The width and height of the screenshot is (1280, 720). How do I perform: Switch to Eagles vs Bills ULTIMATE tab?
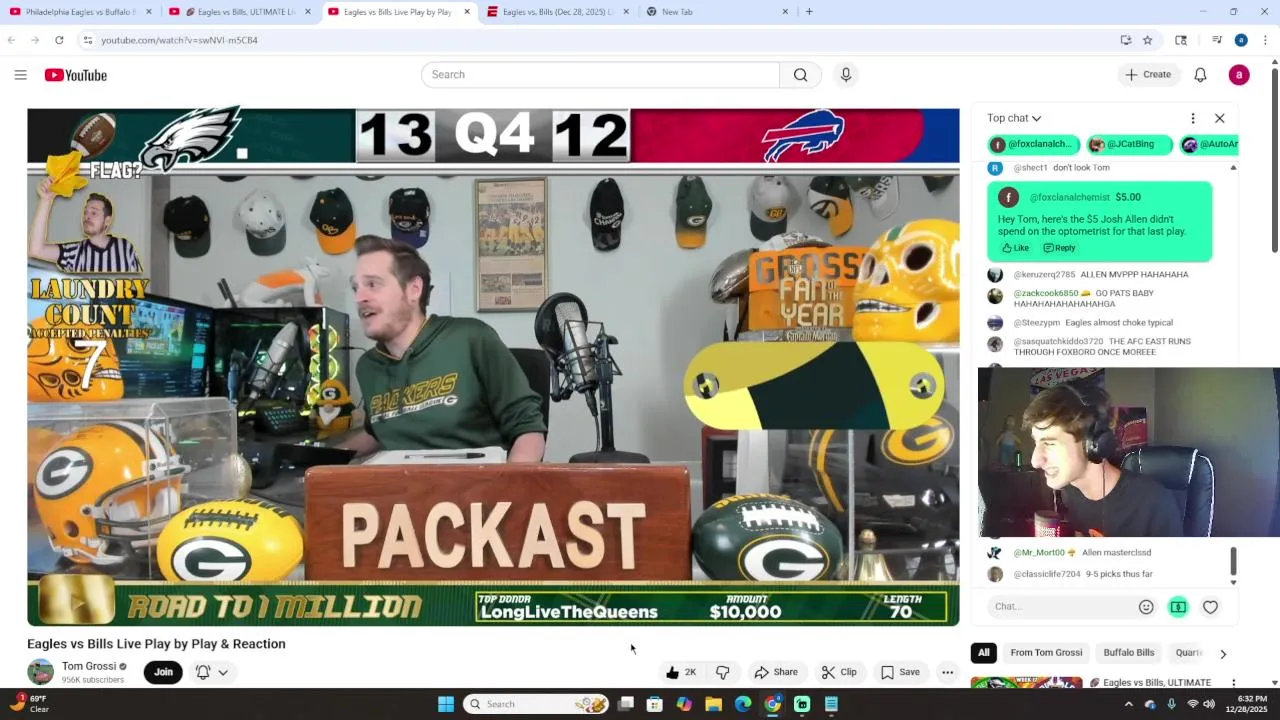coord(240,12)
